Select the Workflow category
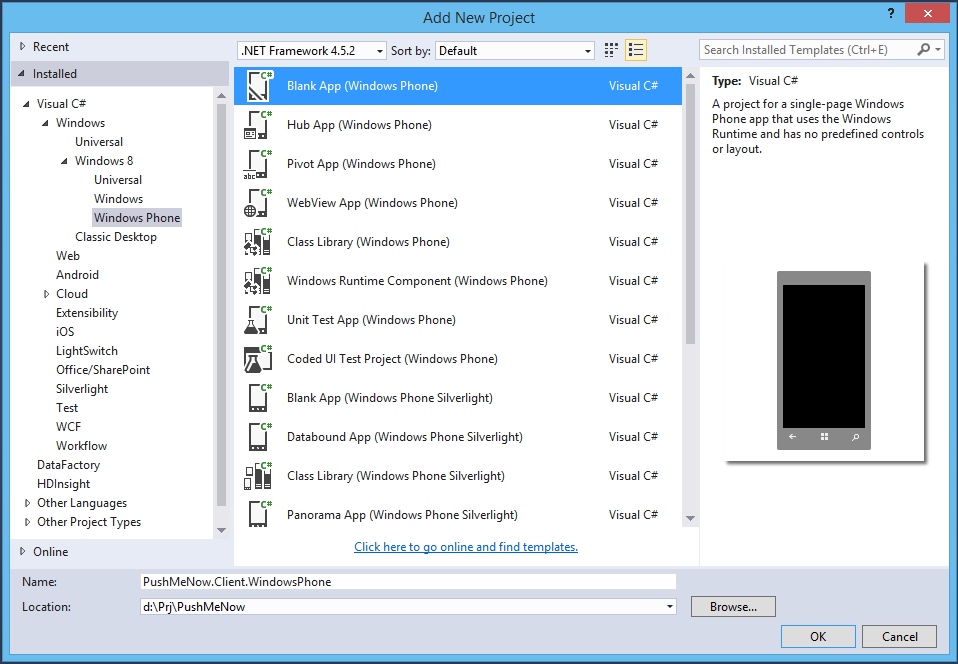958x664 pixels. coord(81,446)
